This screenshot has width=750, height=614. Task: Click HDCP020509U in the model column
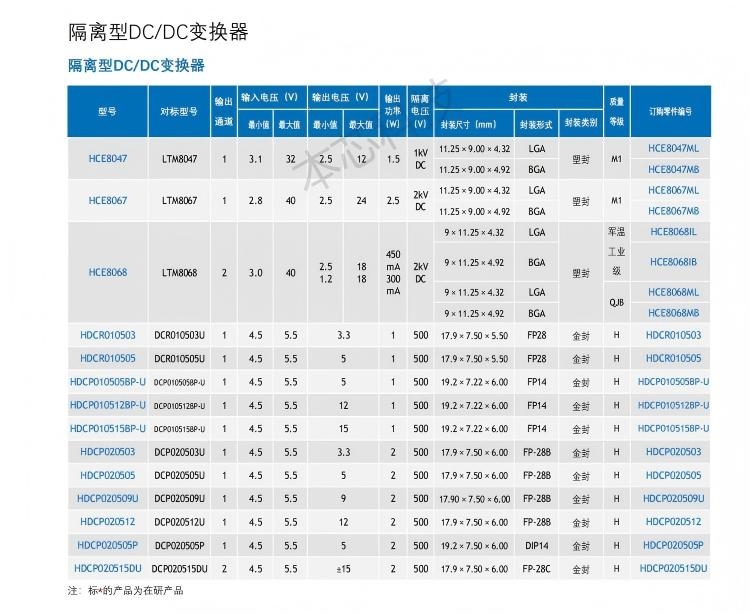pyautogui.click(x=107, y=498)
